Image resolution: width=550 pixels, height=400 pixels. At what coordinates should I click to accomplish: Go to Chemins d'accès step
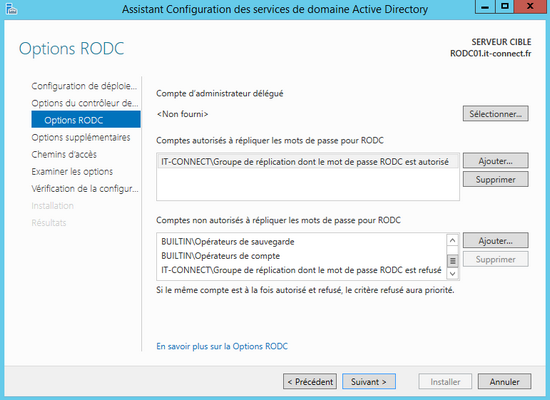click(64, 154)
